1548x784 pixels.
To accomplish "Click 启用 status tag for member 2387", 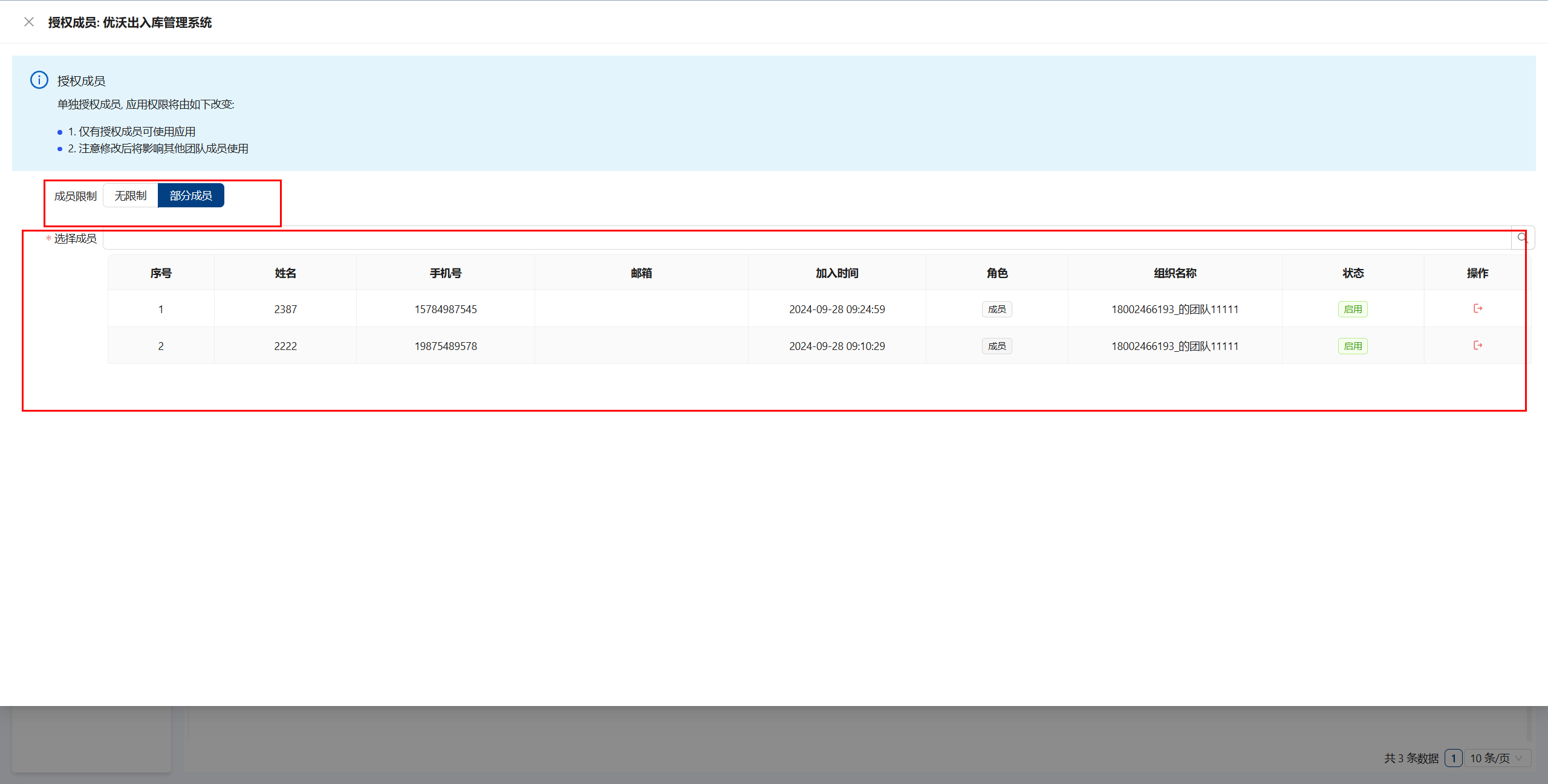I will (1352, 309).
